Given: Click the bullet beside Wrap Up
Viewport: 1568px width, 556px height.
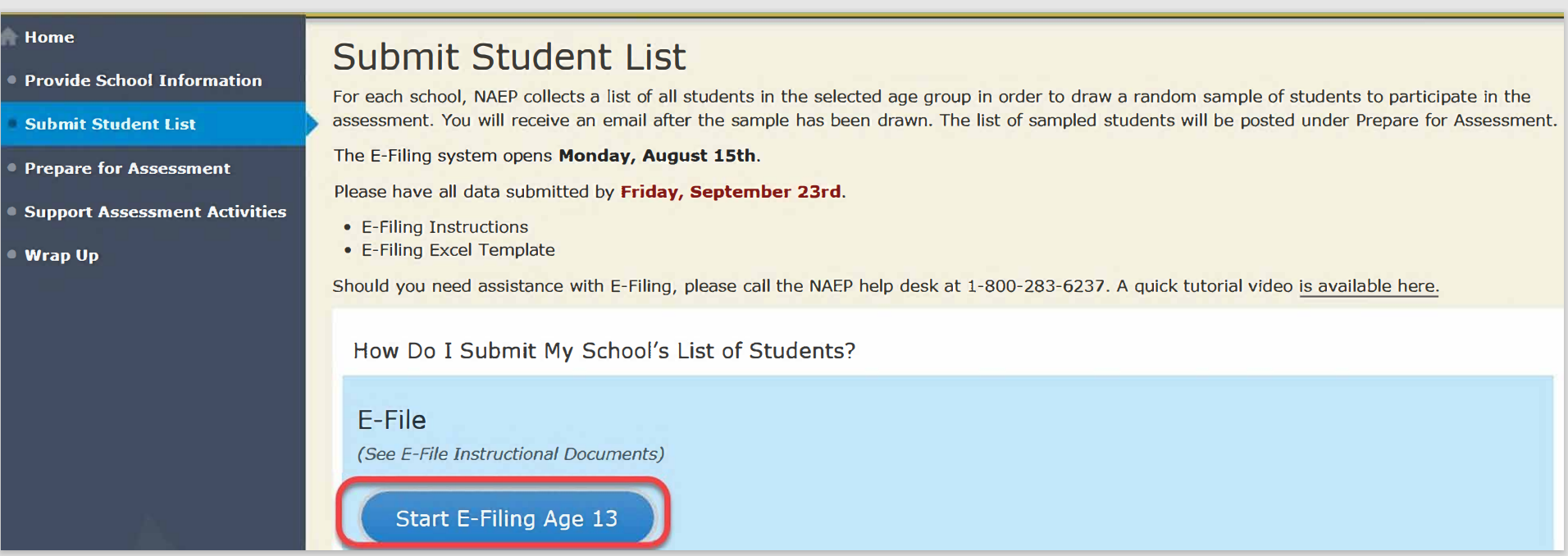Looking at the screenshot, I should click(11, 255).
